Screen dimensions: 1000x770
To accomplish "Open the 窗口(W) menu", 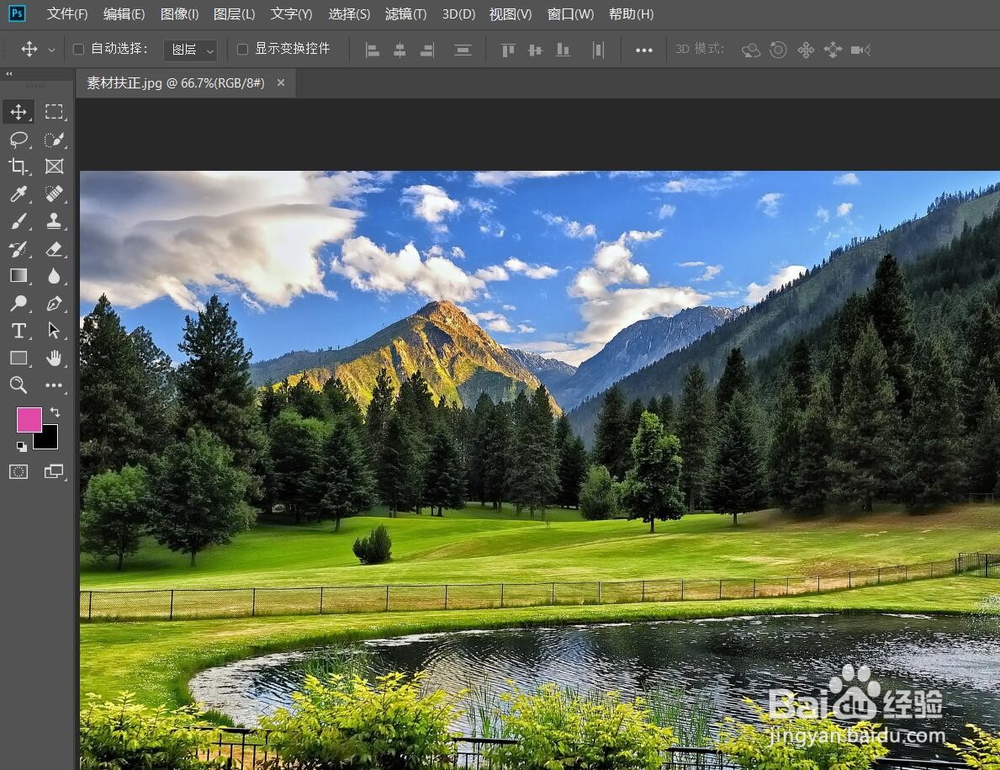I will (570, 14).
